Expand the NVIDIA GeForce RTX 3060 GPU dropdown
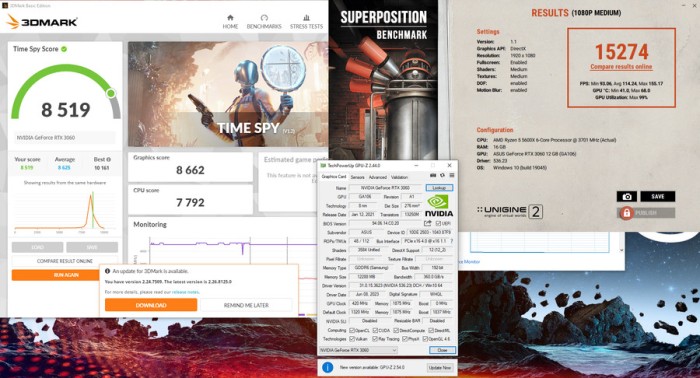Viewport: 700px width, 378px height. click(358, 350)
